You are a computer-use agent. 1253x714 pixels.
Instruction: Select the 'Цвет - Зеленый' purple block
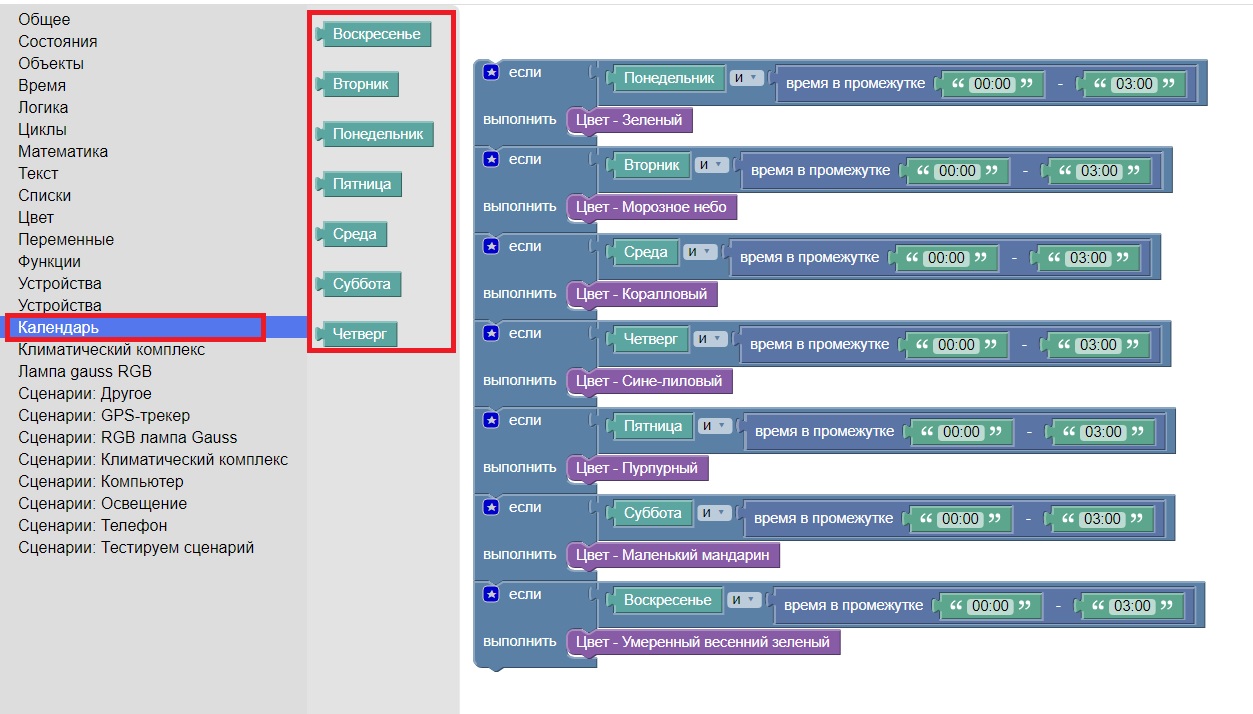coord(629,120)
